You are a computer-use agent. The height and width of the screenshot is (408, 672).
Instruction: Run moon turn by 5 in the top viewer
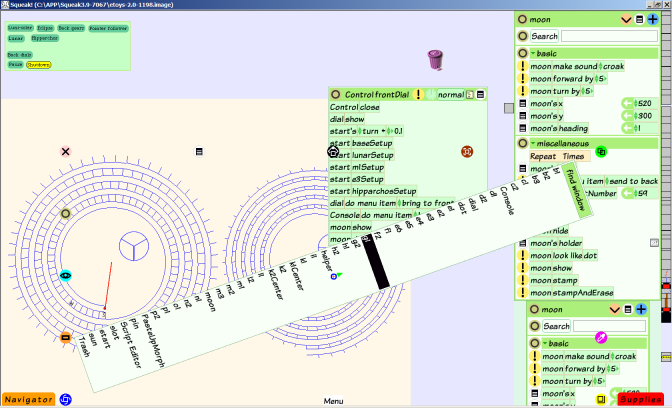522,91
